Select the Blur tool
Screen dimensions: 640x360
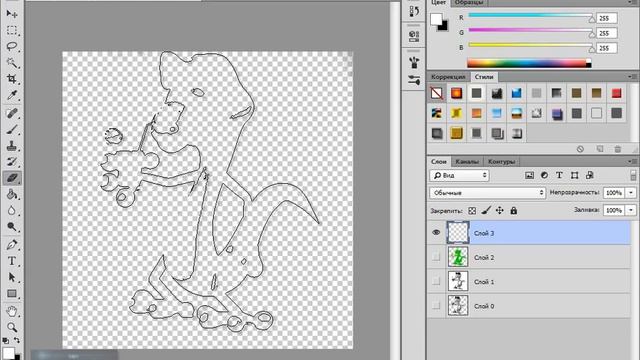[x=11, y=211]
